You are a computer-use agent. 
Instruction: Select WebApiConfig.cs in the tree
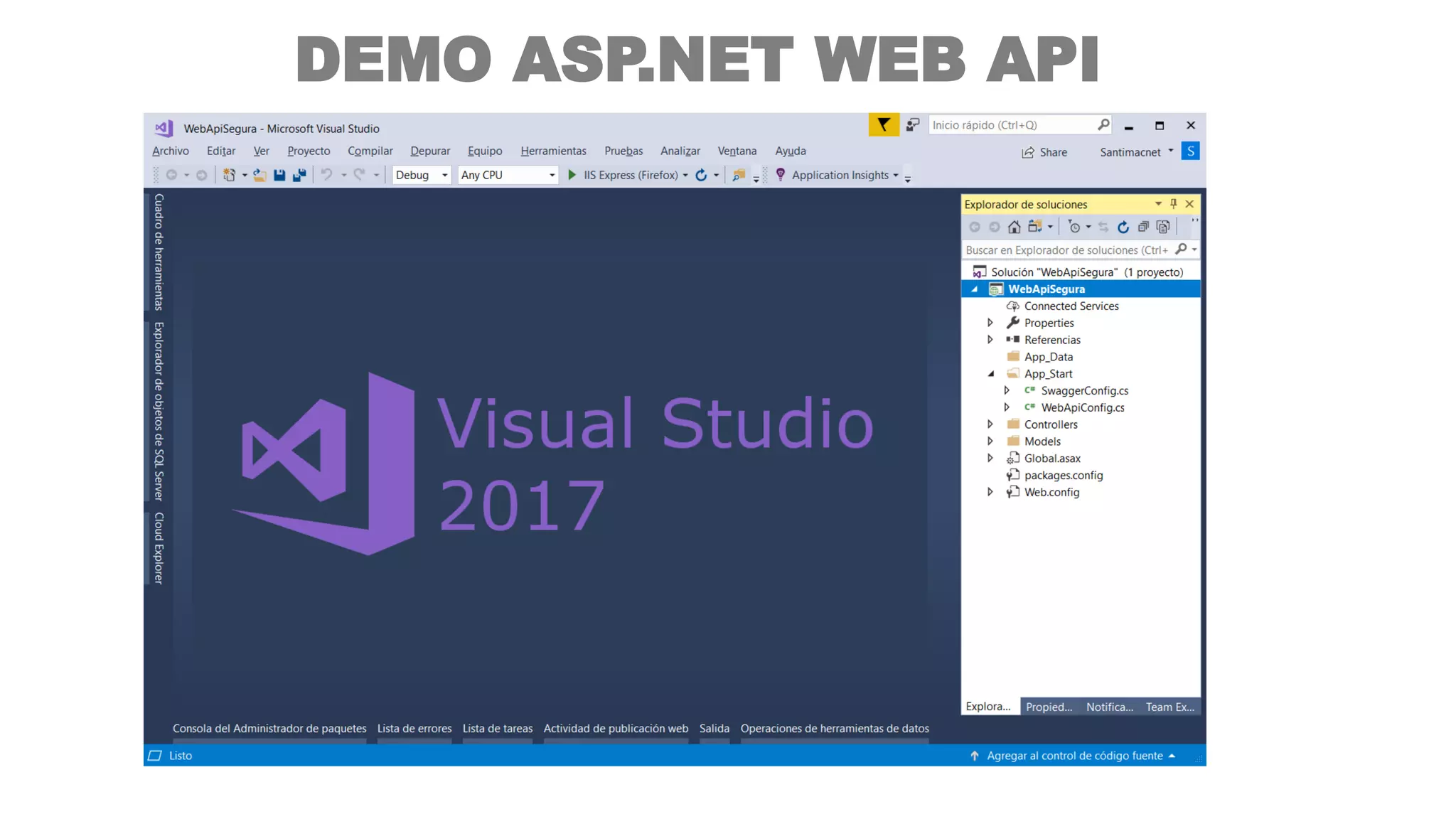click(x=1082, y=407)
